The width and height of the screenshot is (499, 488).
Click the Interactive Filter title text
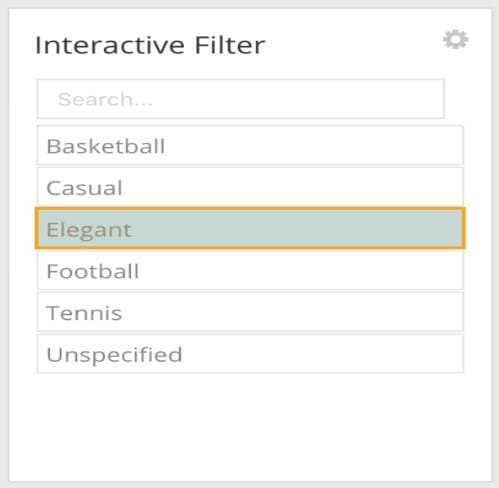click(x=150, y=45)
